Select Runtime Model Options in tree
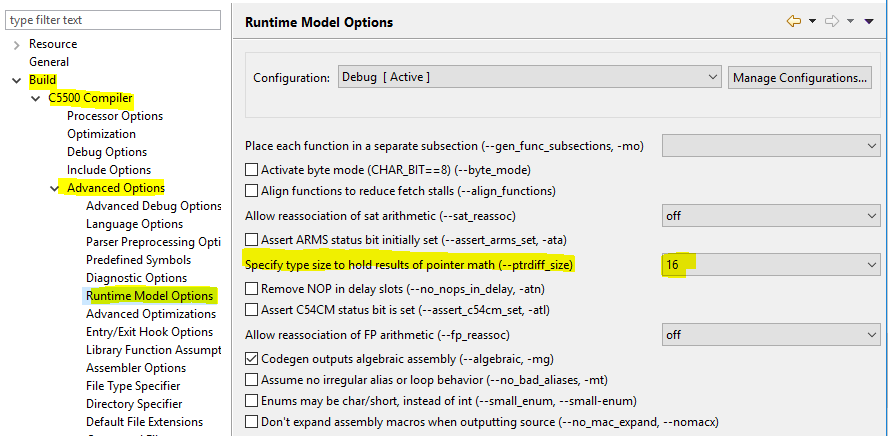888x436 pixels. pos(149,296)
